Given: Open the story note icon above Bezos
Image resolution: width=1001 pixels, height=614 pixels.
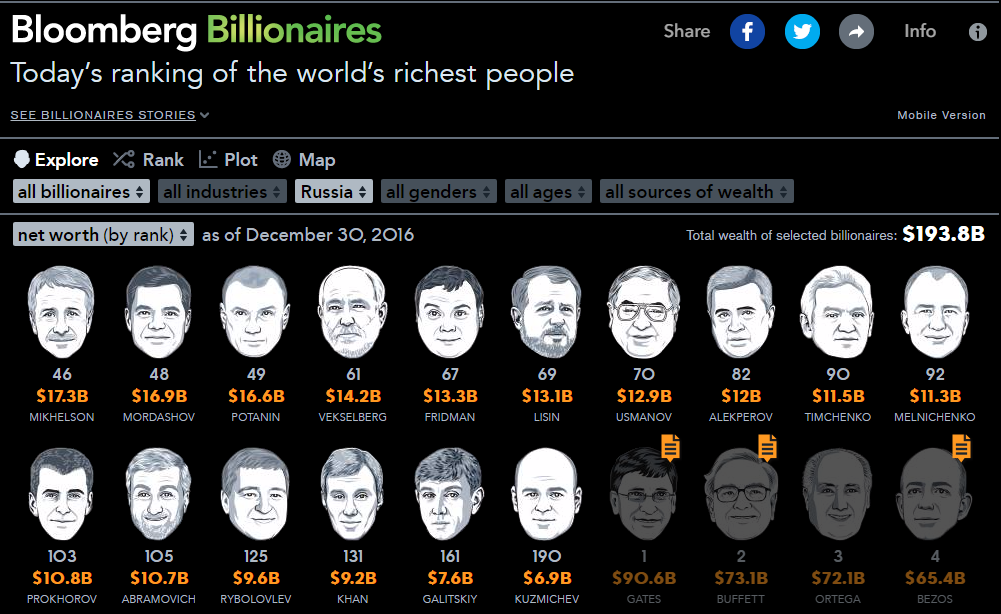Looking at the screenshot, I should pyautogui.click(x=961, y=447).
